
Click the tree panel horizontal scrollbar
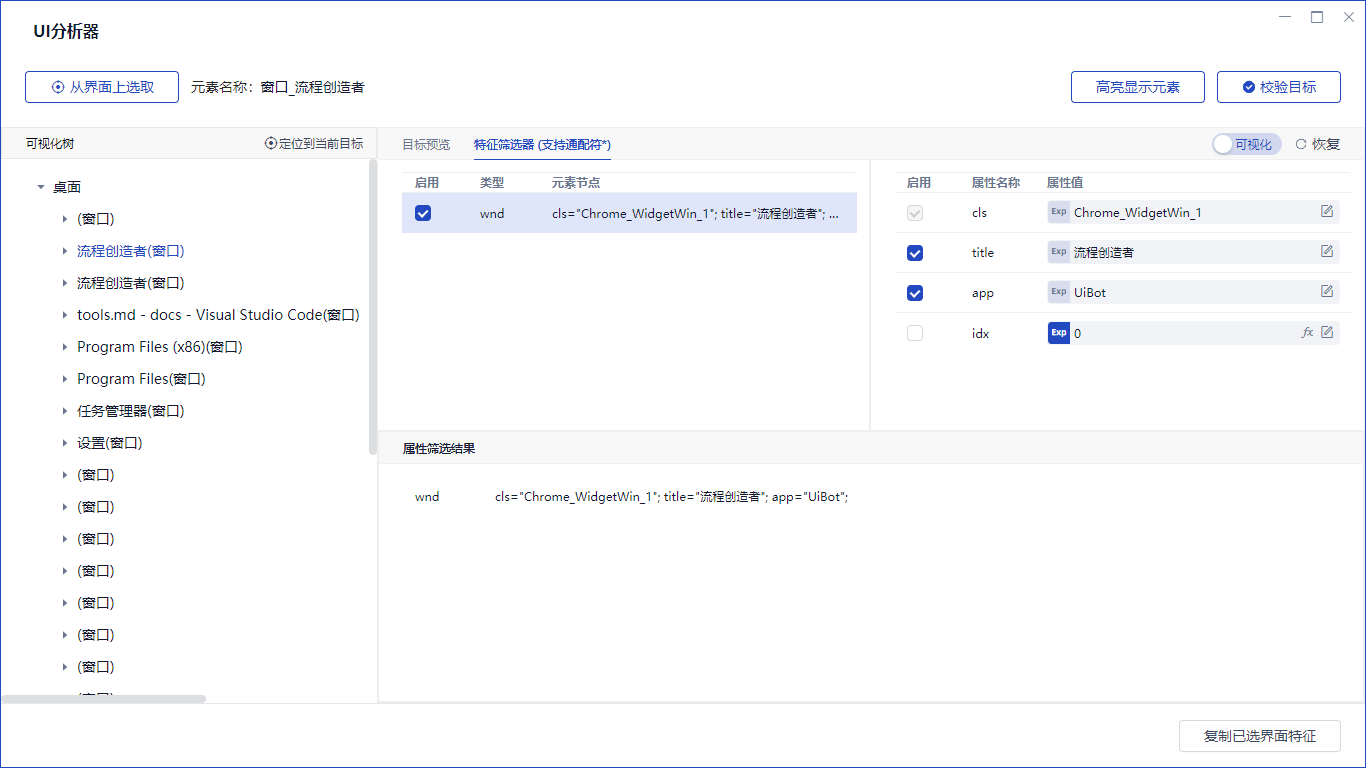(103, 699)
